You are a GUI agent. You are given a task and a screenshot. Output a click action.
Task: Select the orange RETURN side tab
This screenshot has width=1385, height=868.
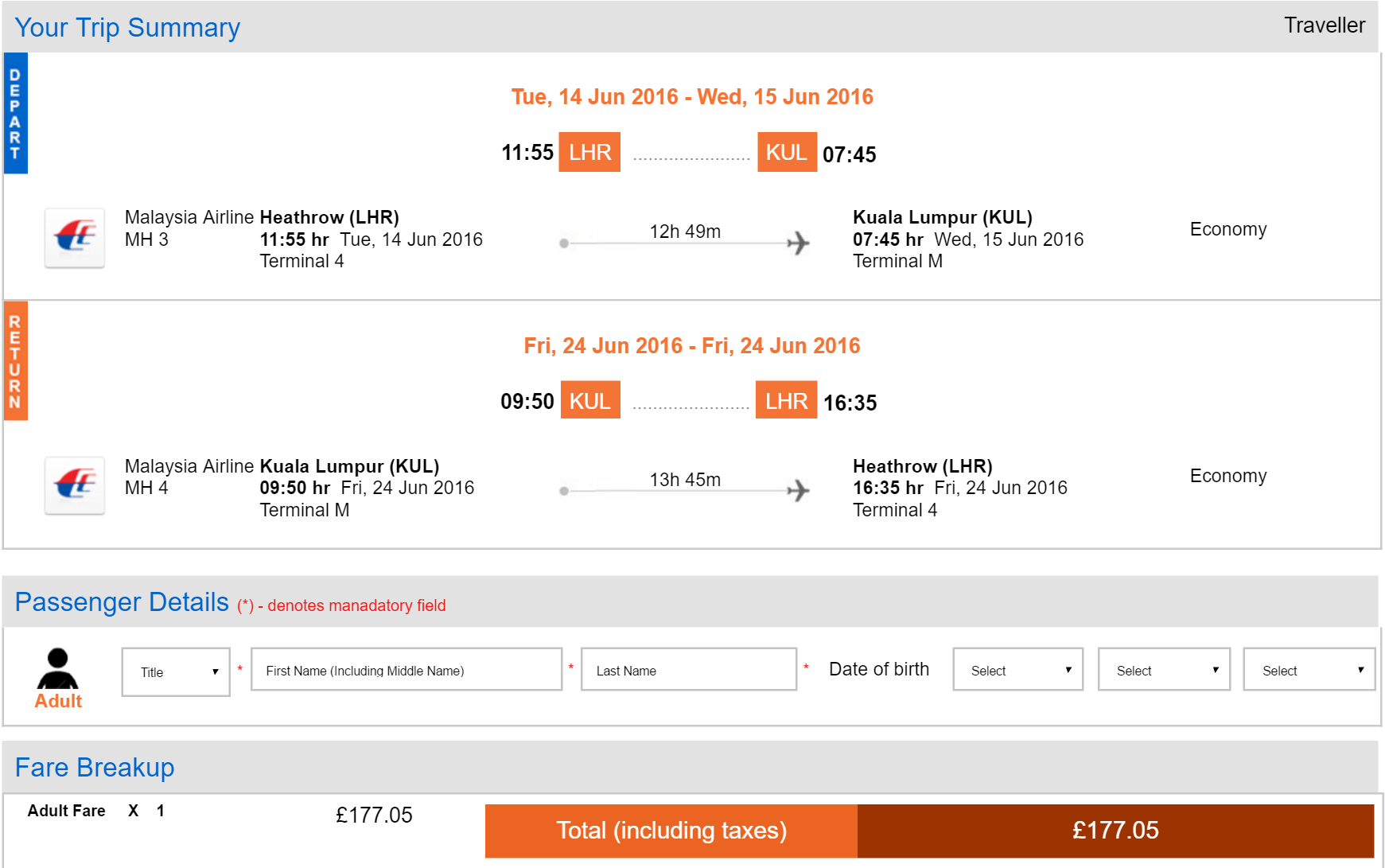(x=16, y=360)
